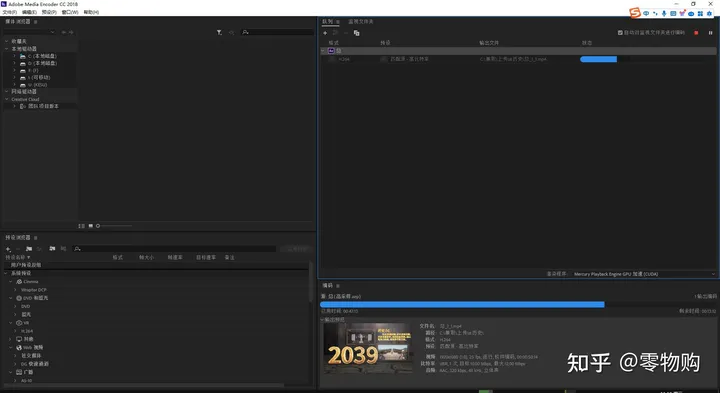
Task: Sort by 目标速率 column header
Action: [206, 258]
